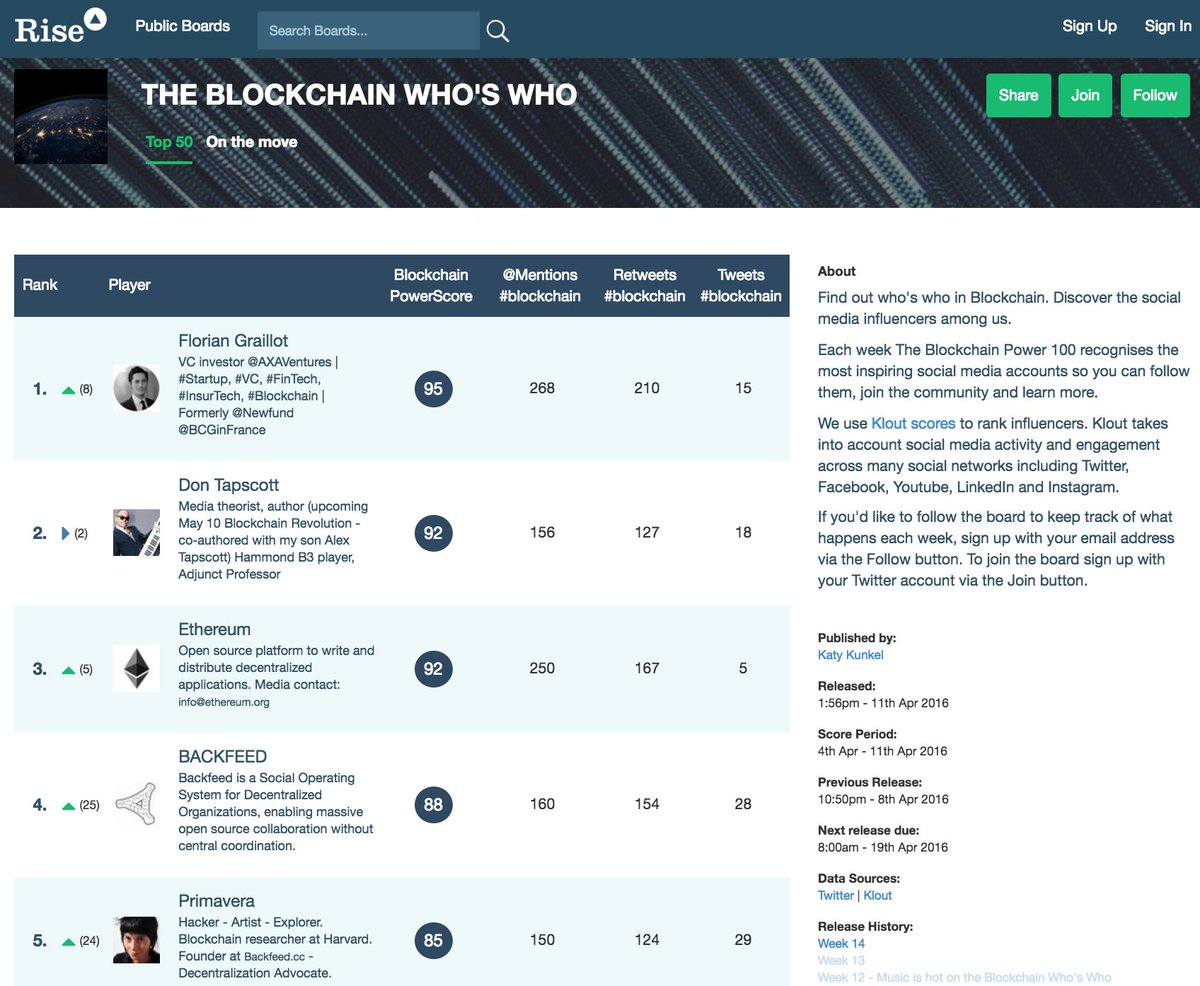The width and height of the screenshot is (1200, 986).
Task: Open Don Tapscott's avatar photo
Action: click(x=136, y=533)
